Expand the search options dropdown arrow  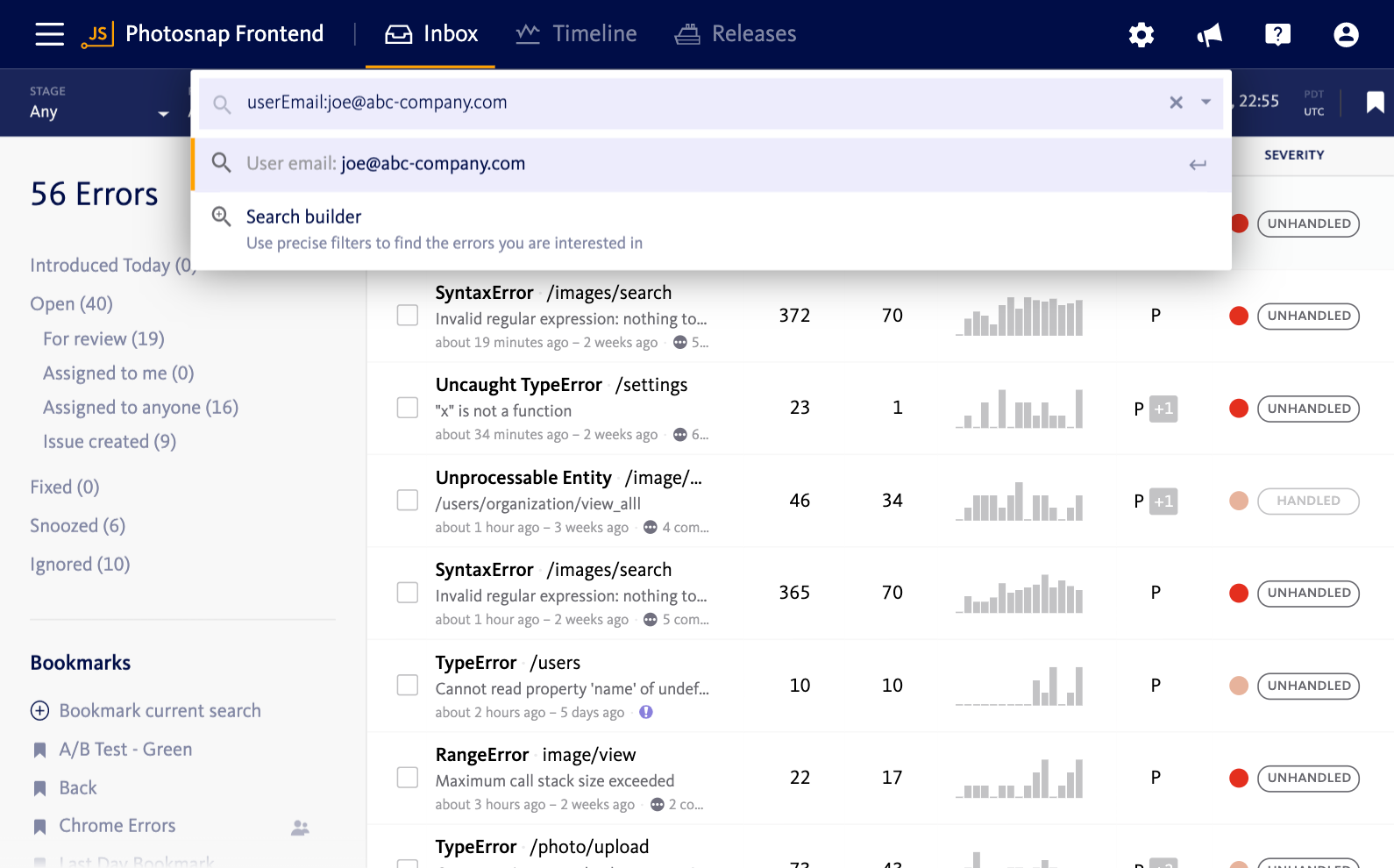point(1206,103)
